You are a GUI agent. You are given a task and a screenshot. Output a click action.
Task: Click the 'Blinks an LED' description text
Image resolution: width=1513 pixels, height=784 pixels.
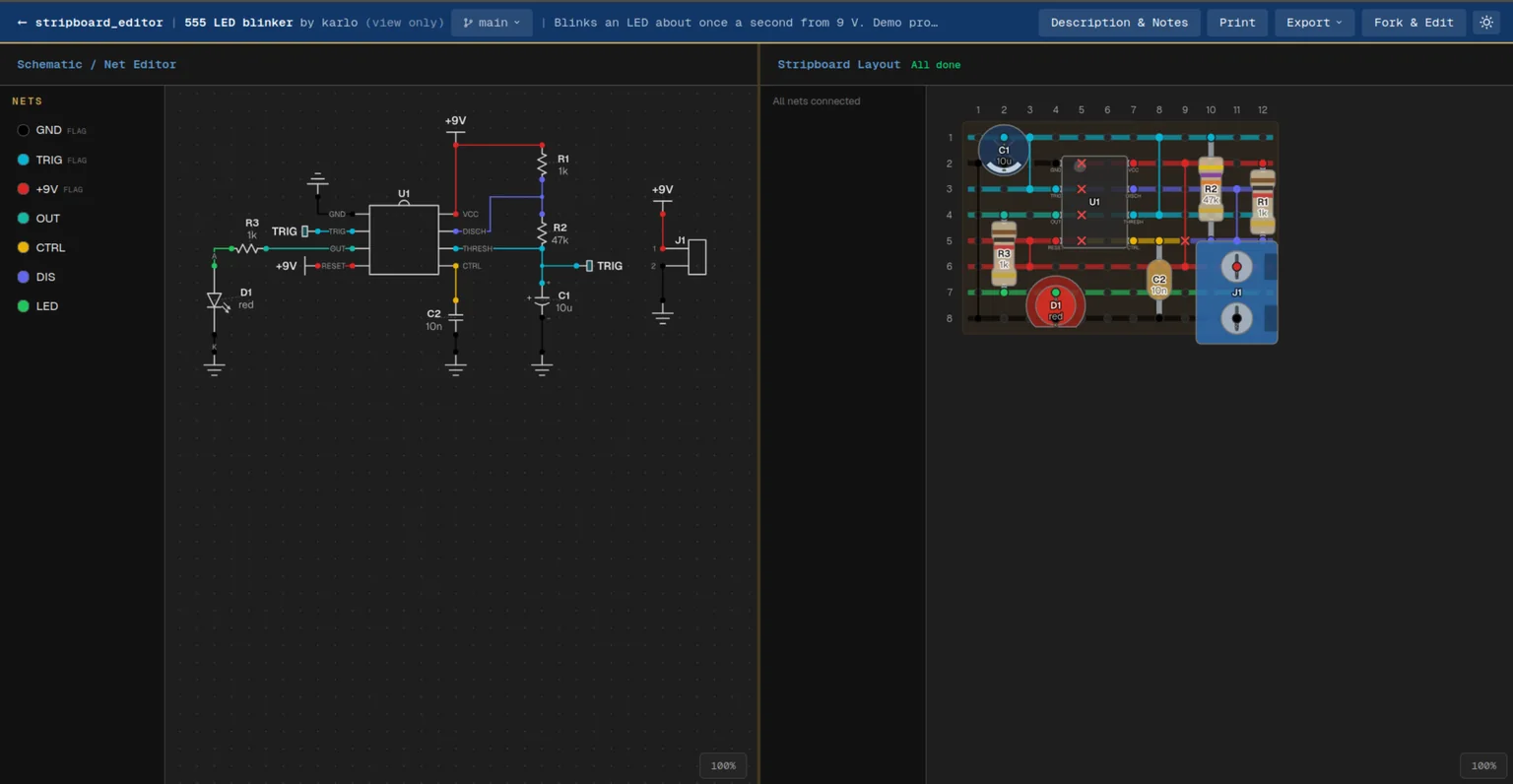point(746,23)
